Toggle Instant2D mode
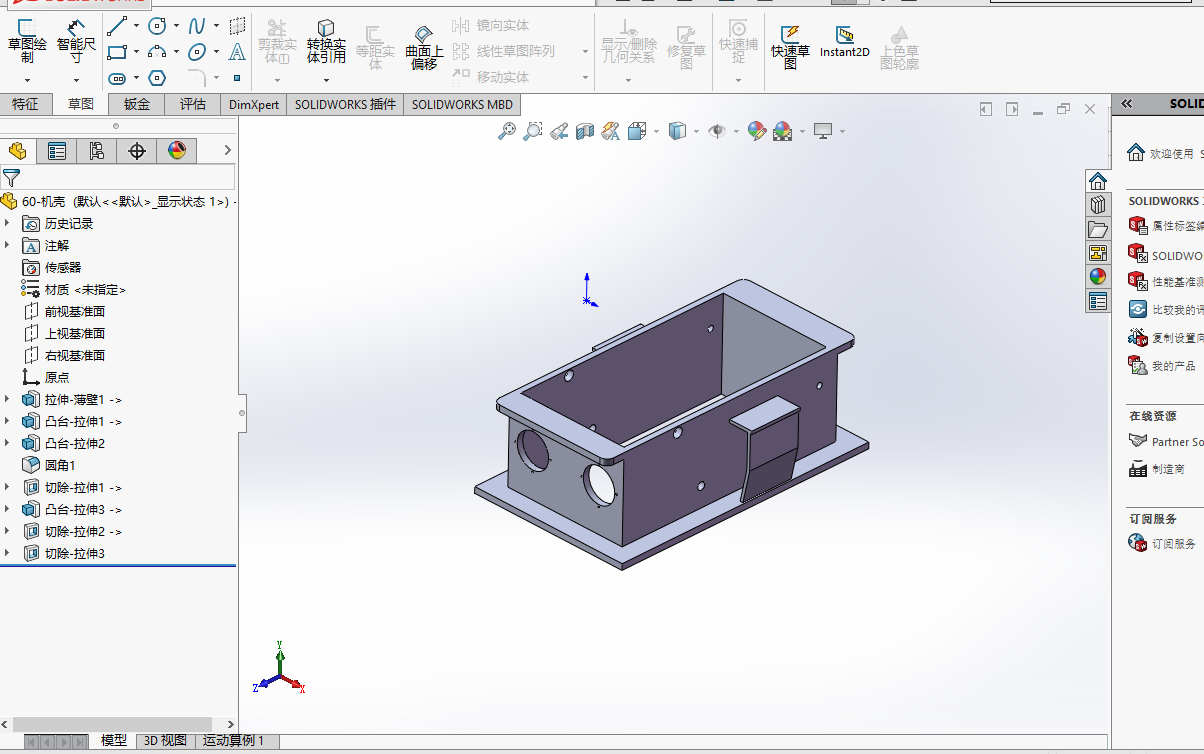The image size is (1204, 754). 845,43
